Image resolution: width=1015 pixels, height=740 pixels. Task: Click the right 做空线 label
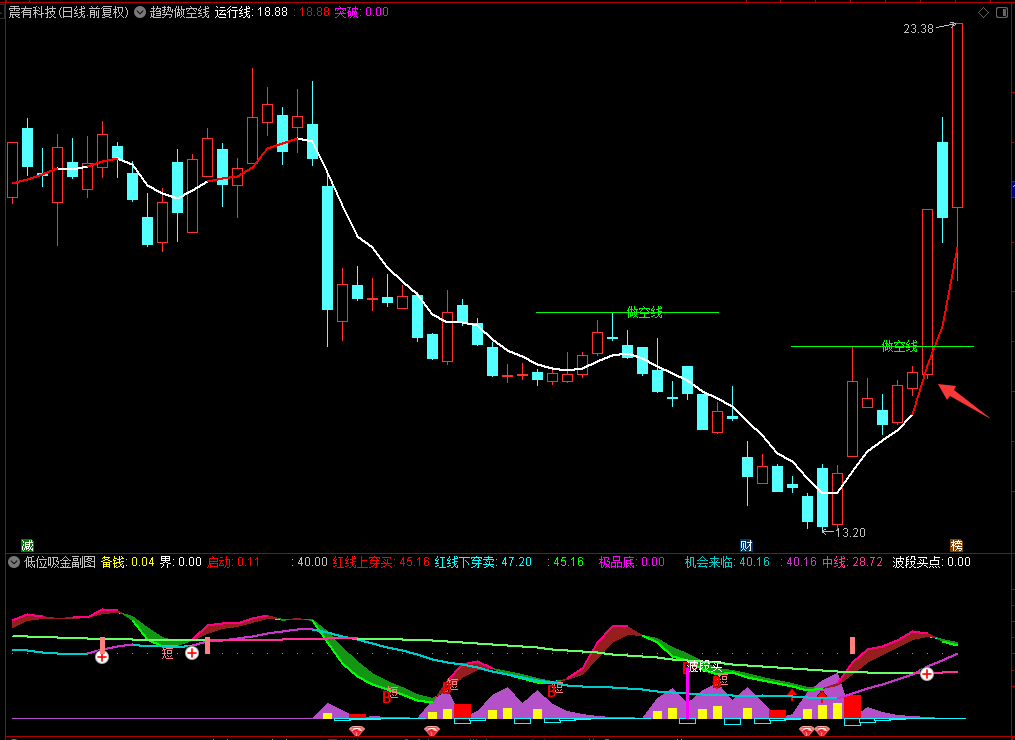click(x=900, y=346)
